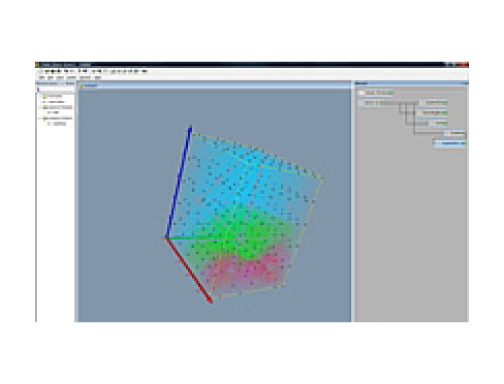Click the pink point cloud region of the cube
Screen dimensions: 504x384
point(248,270)
